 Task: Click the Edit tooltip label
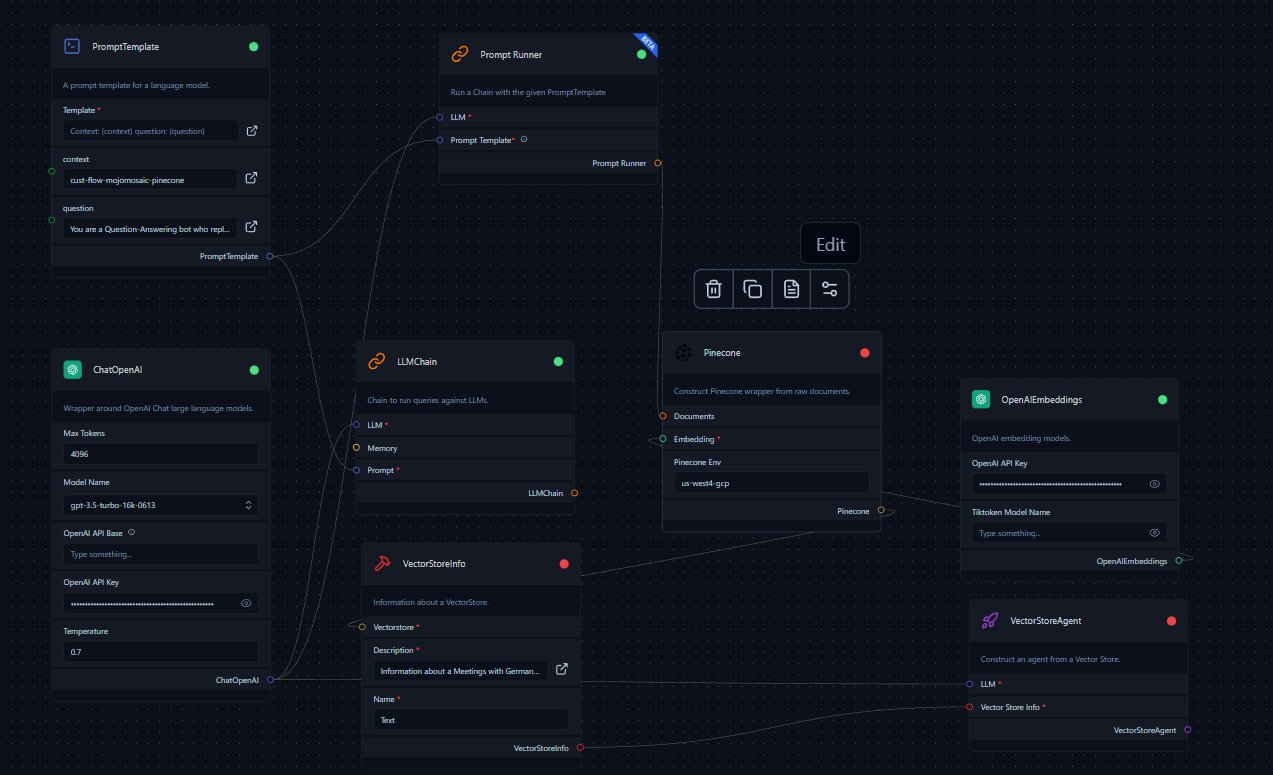831,244
